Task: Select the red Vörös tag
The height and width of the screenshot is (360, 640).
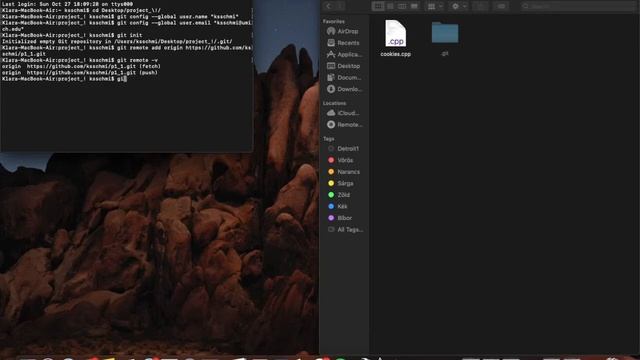Action: click(x=340, y=160)
